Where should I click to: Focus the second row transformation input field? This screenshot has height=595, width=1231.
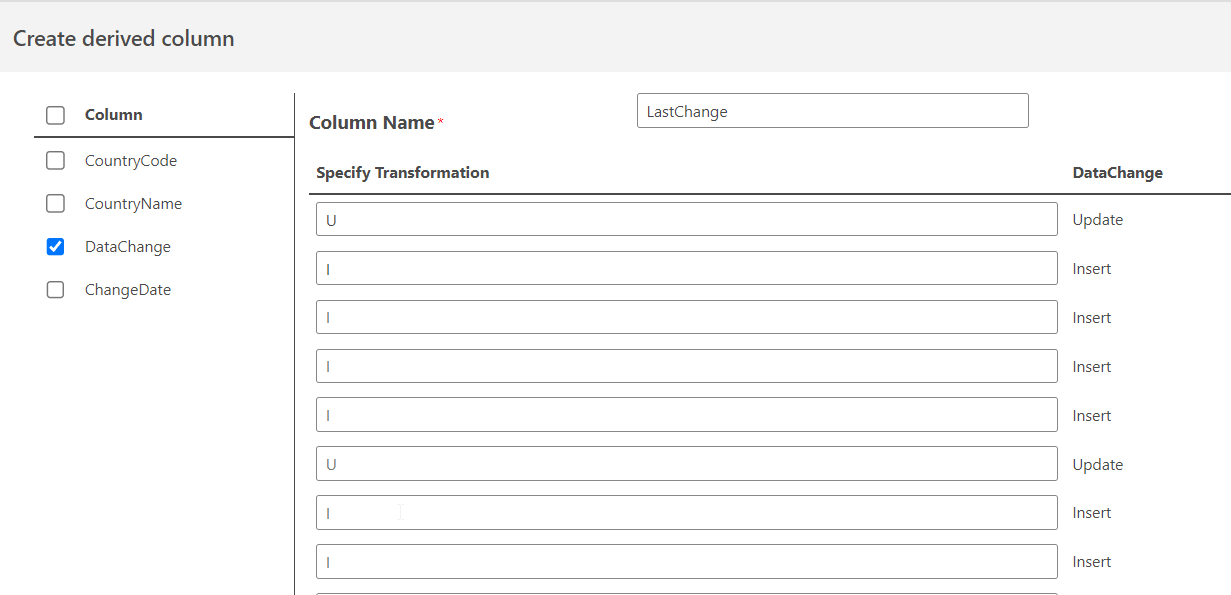(x=686, y=269)
